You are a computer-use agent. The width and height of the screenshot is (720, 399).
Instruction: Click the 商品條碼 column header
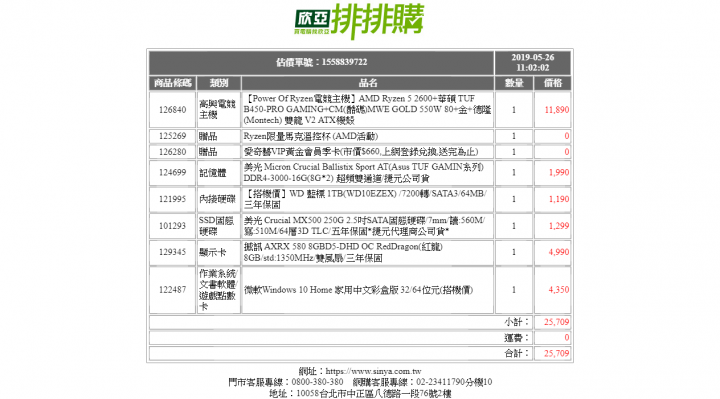coord(173,83)
